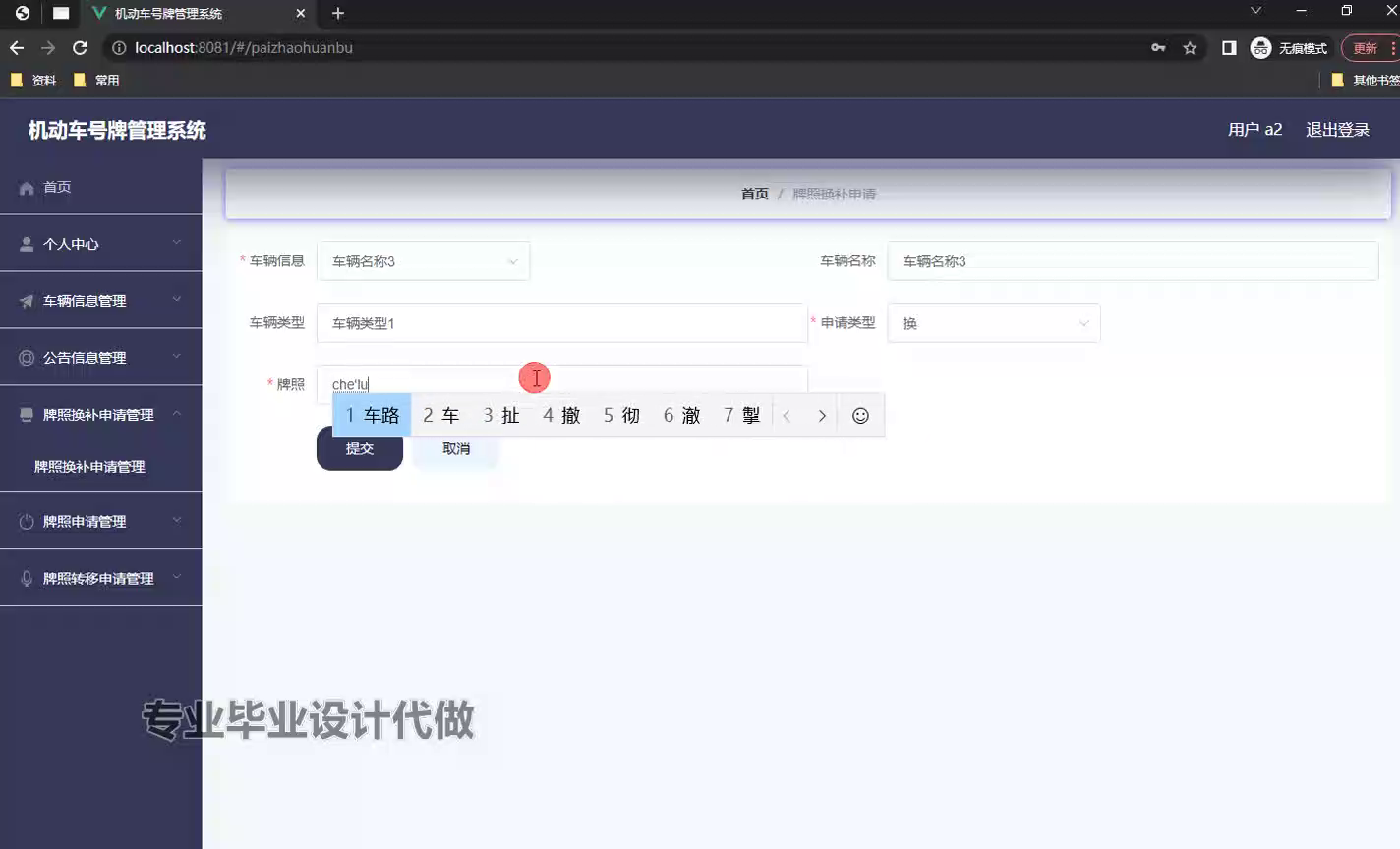
Task: Collapse the 牌照换补申请管理 menu arrow
Action: pyautogui.click(x=177, y=413)
